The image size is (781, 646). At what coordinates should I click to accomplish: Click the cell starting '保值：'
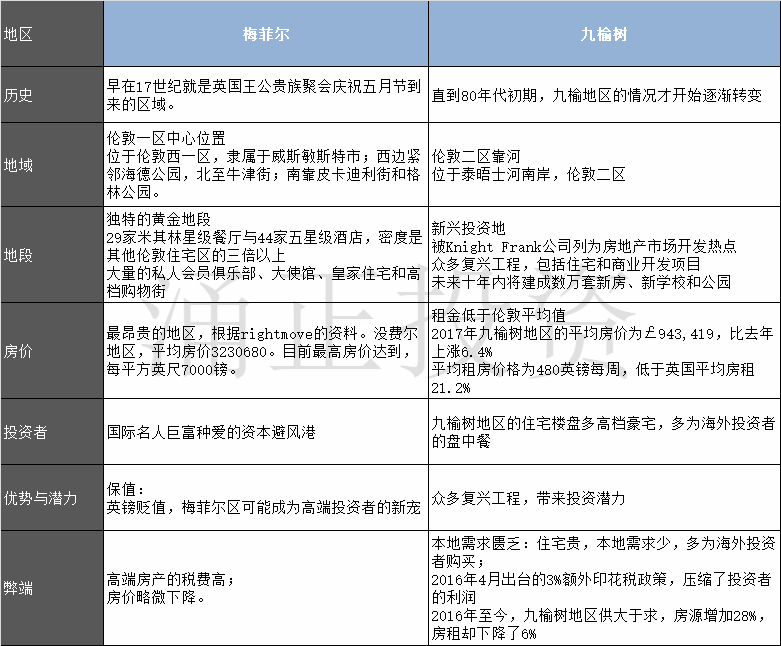[x=266, y=498]
